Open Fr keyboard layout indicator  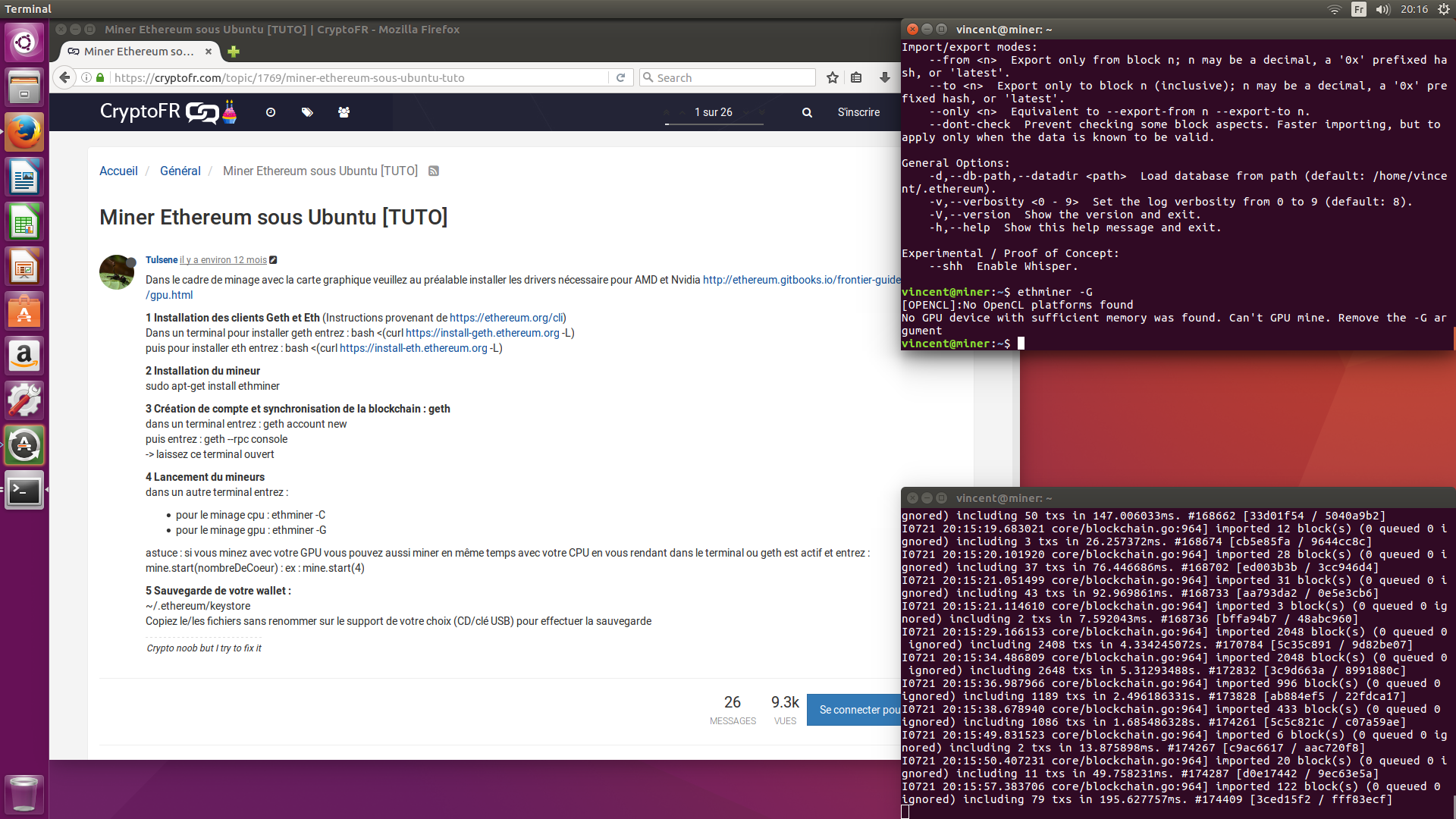[x=1359, y=9]
